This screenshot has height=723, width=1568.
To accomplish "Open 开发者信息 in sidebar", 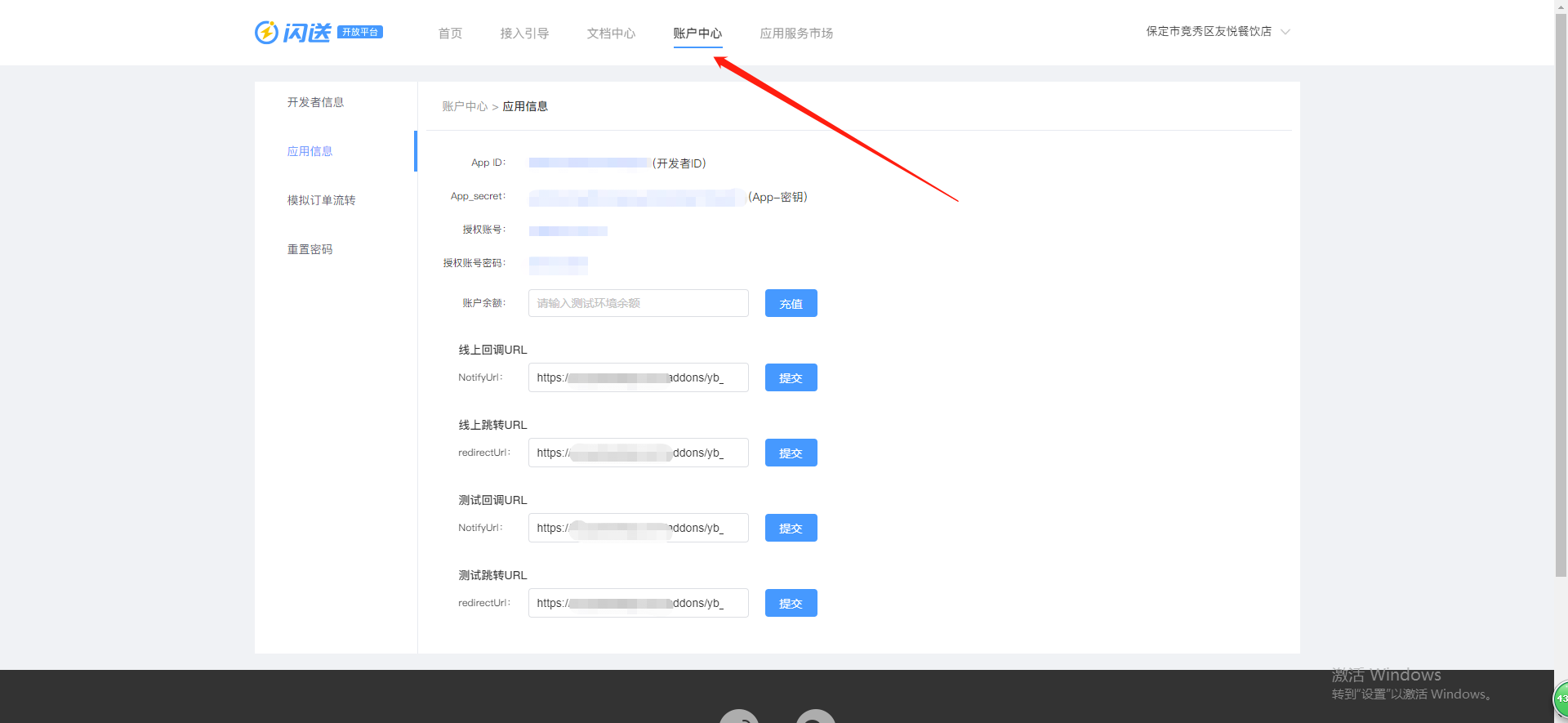I will (315, 102).
